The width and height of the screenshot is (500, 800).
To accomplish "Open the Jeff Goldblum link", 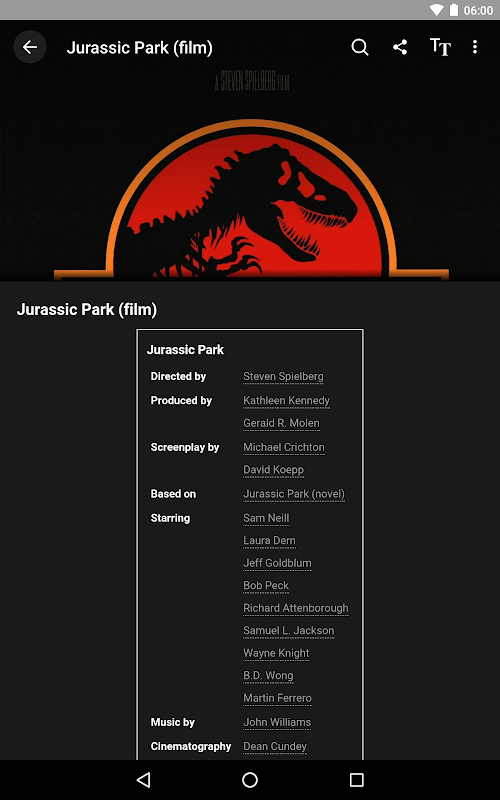I will (277, 563).
